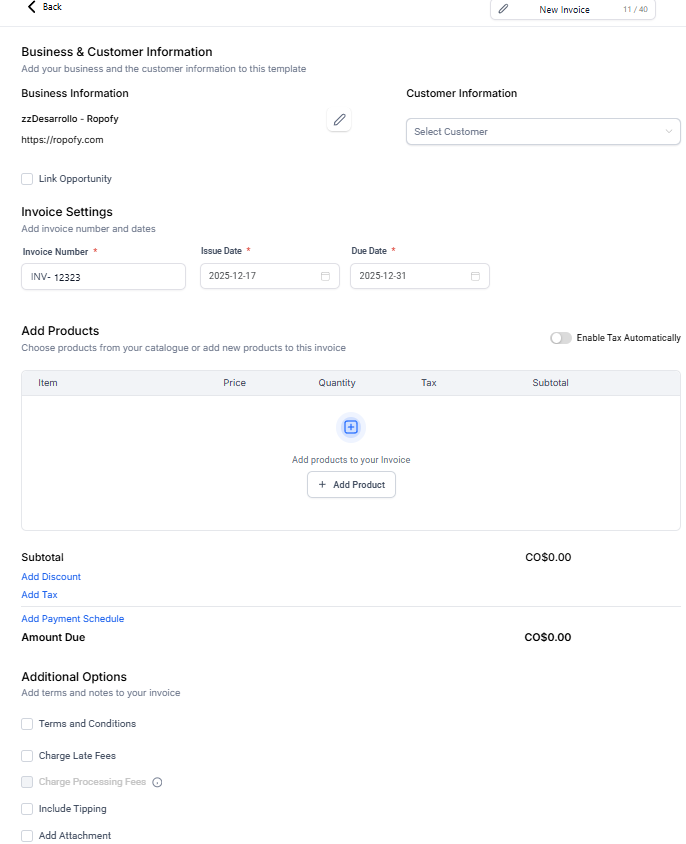Open the Select Customer dropdown
This screenshot has width=686, height=844.
(x=530, y=132)
